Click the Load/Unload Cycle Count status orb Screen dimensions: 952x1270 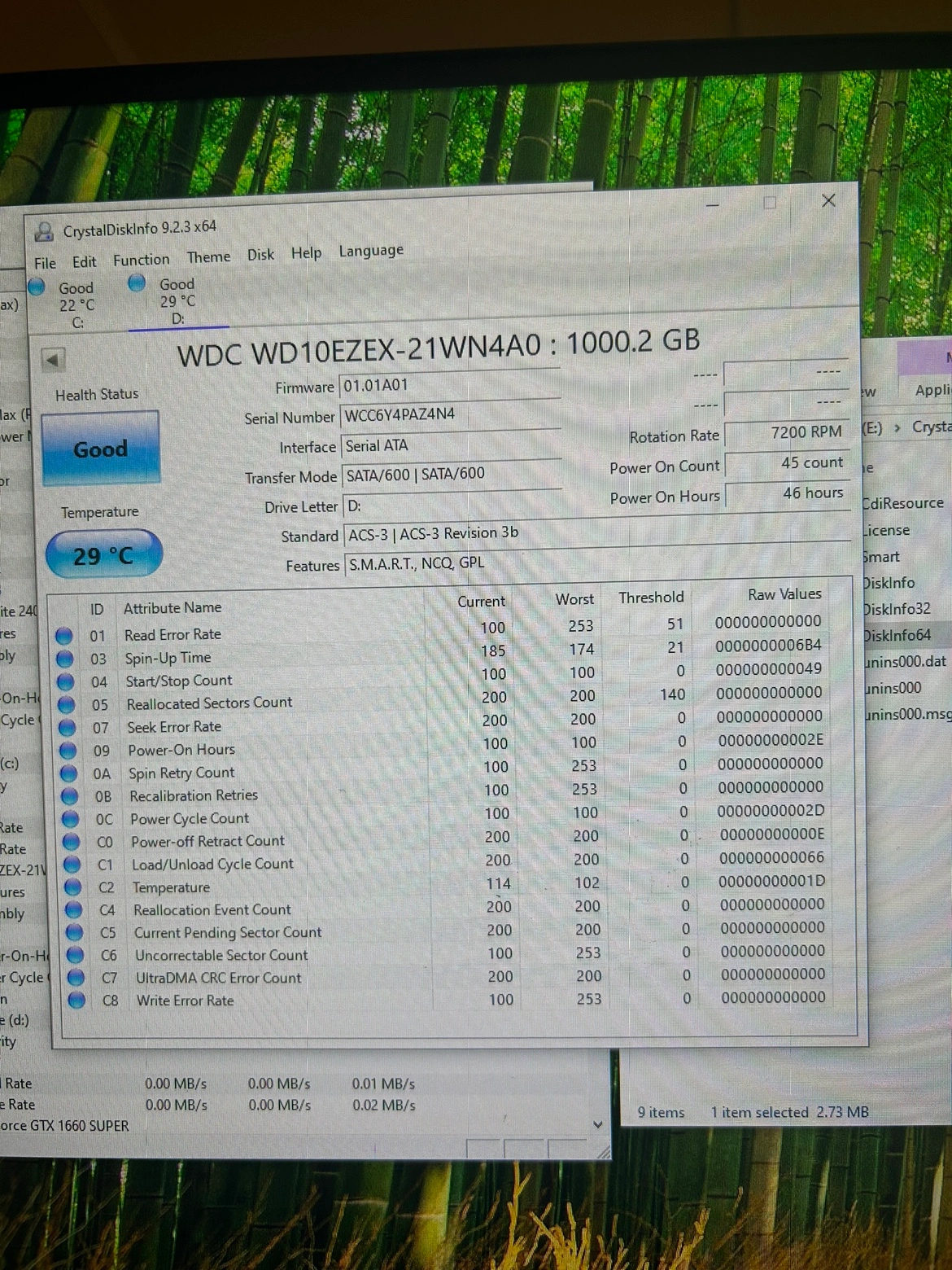coord(72,865)
